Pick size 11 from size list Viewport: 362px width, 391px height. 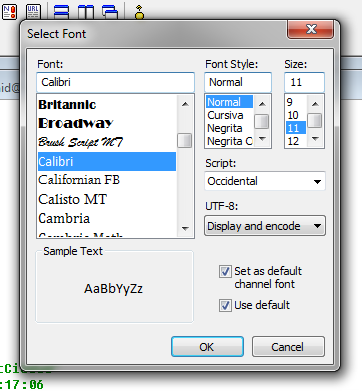tap(296, 128)
